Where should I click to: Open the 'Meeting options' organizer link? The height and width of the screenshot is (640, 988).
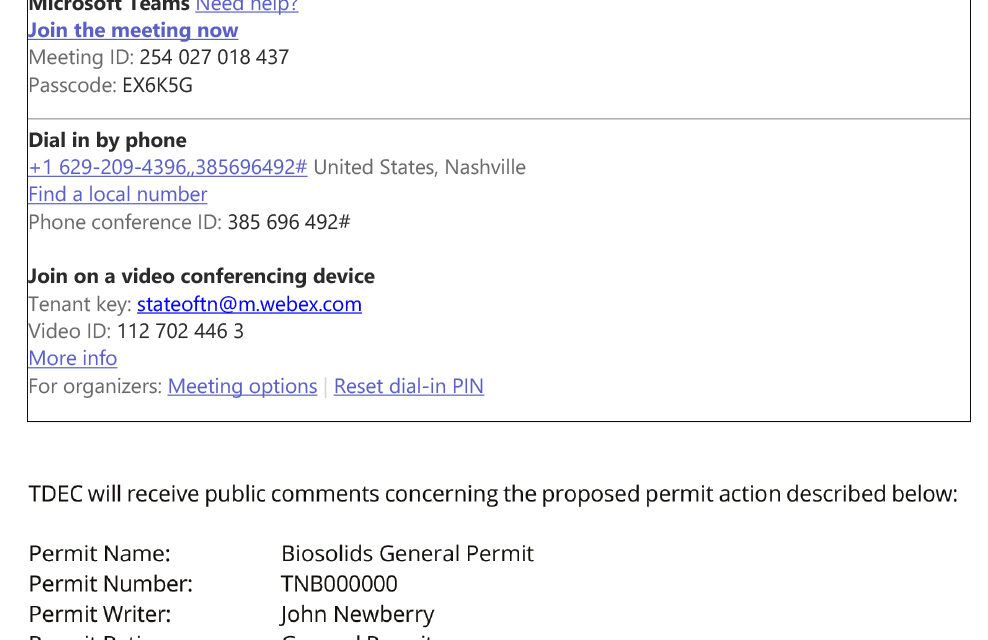(243, 386)
